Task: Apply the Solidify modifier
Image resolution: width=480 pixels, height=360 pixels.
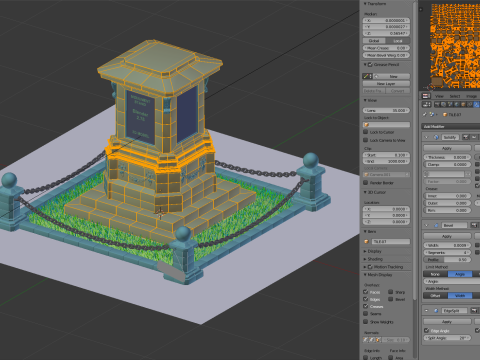Action: (x=447, y=148)
